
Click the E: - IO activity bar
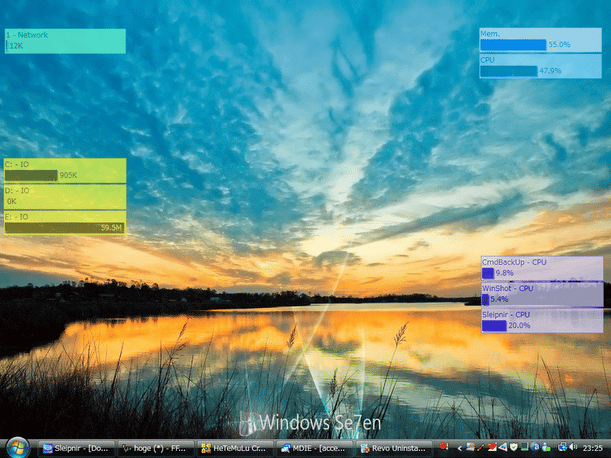tap(64, 228)
